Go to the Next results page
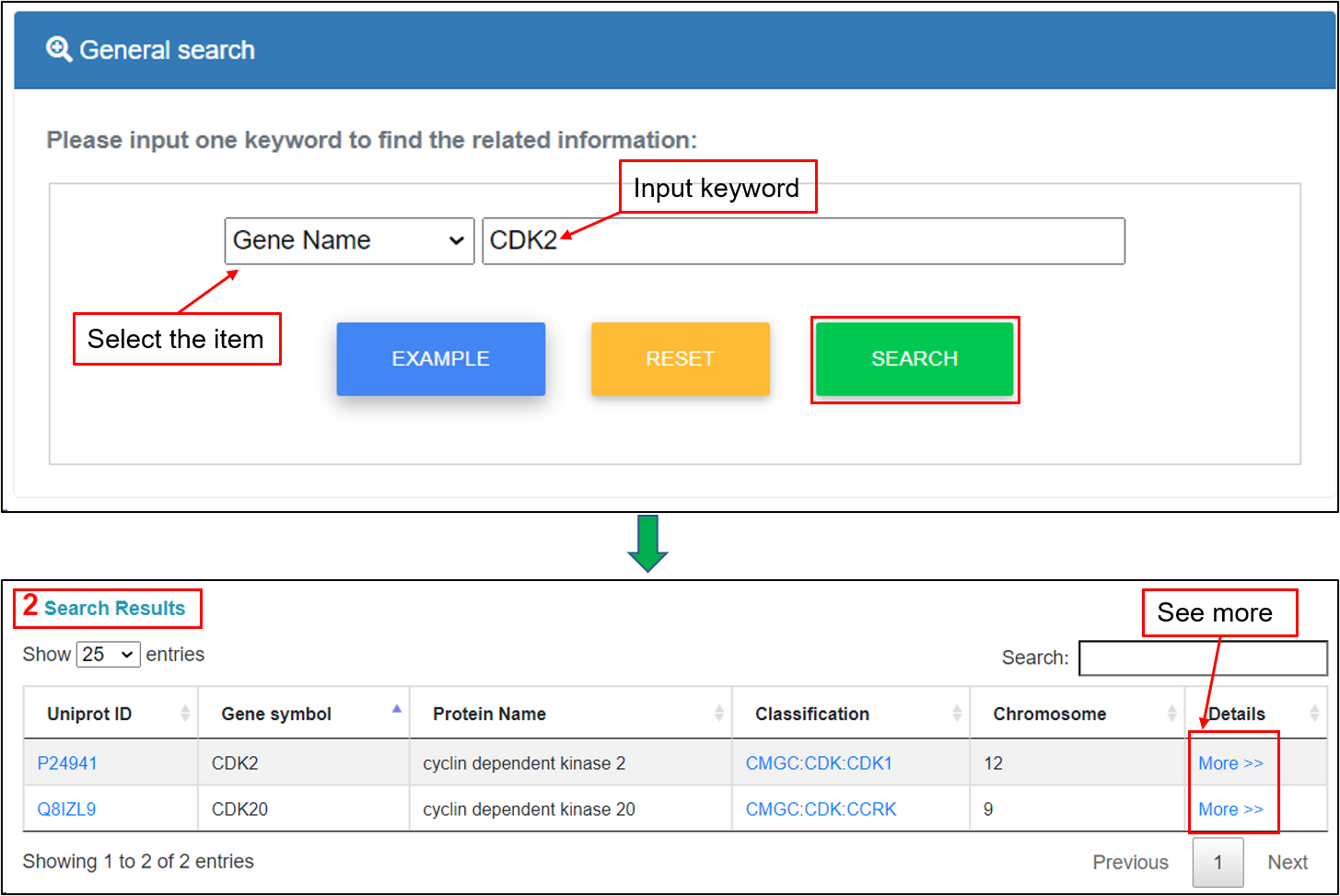The height and width of the screenshot is (896, 1340). 1287,862
